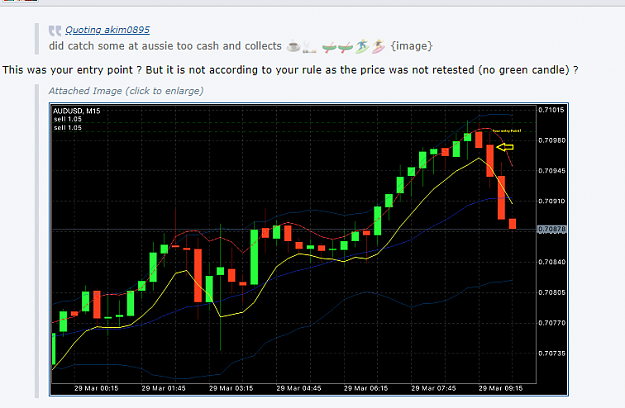Click the coffee cup emoji in quote
The image size is (625, 408).
coord(294,47)
